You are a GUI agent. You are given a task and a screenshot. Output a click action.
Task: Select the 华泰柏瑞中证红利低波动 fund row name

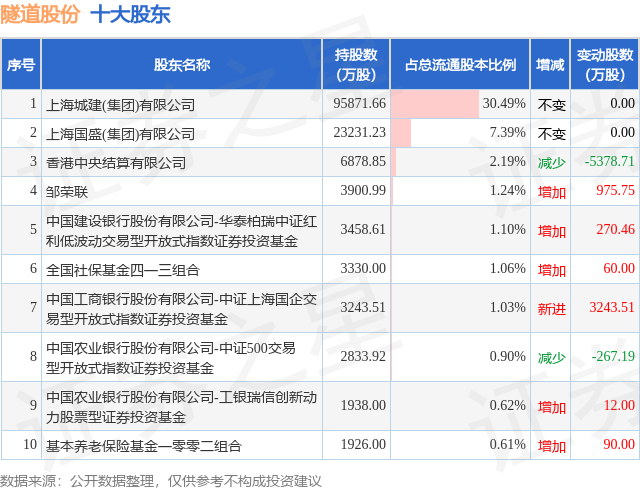[x=181, y=231]
